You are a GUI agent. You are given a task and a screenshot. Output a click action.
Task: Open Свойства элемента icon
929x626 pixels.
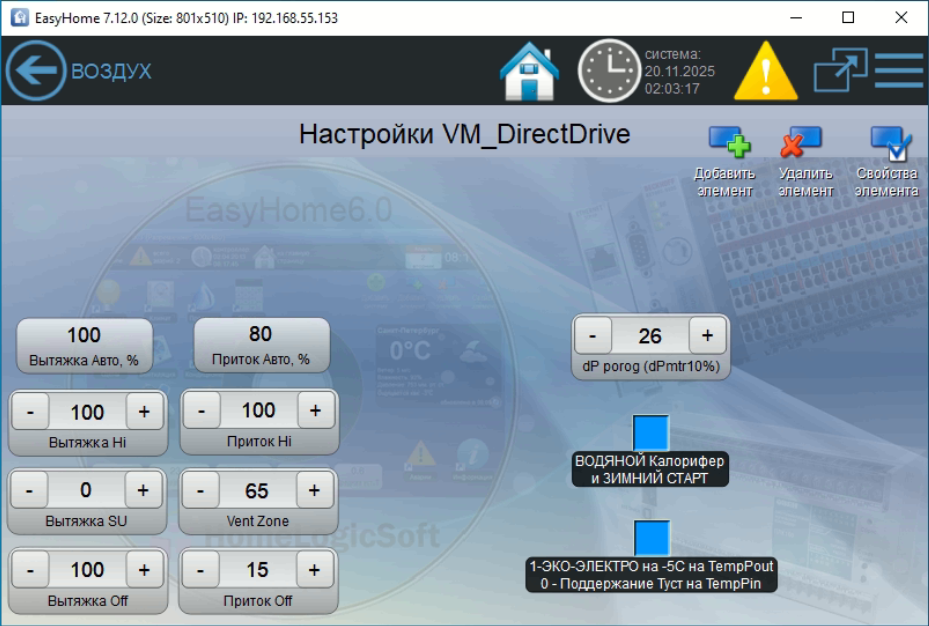[x=887, y=145]
